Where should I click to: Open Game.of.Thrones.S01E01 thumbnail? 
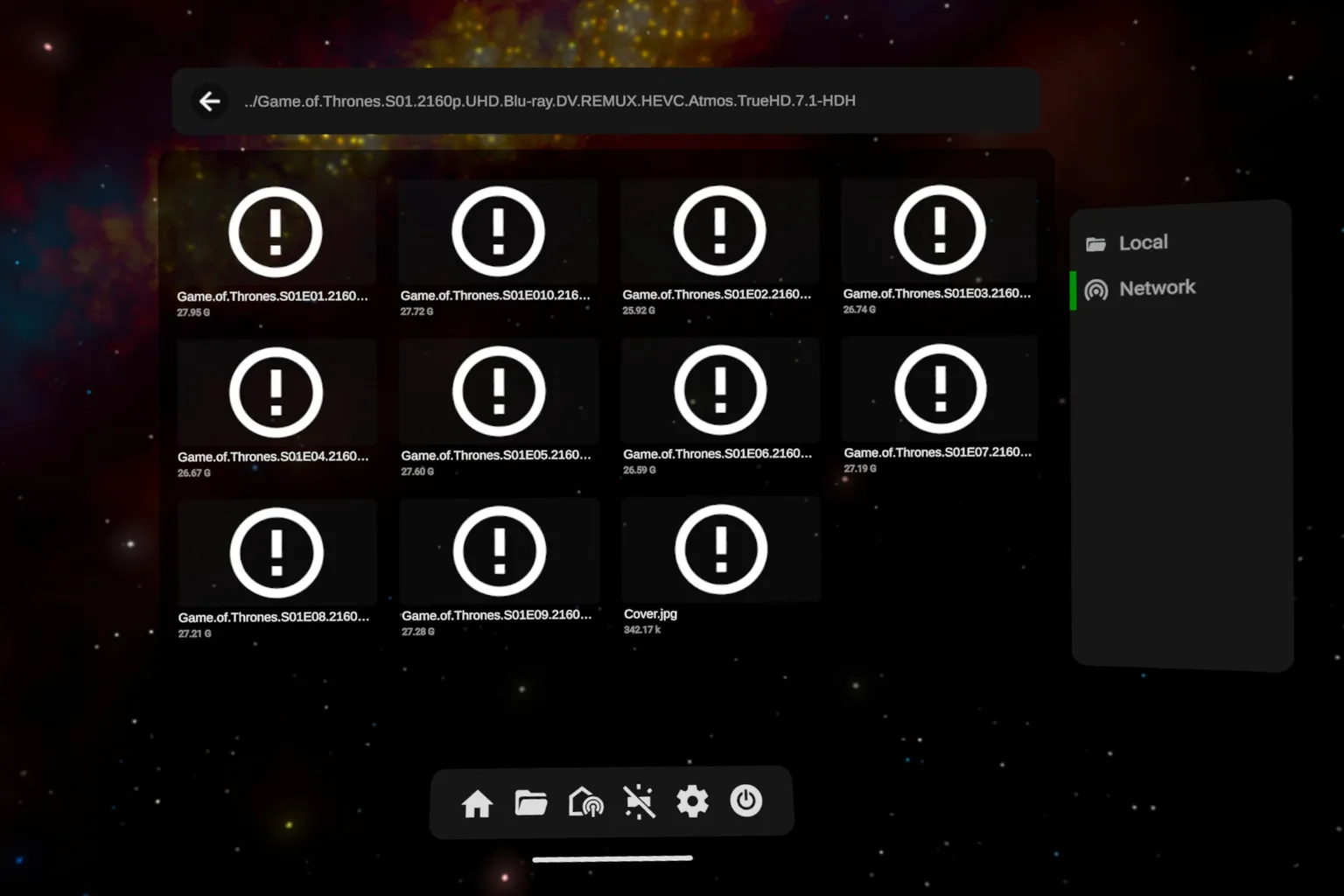click(x=276, y=233)
